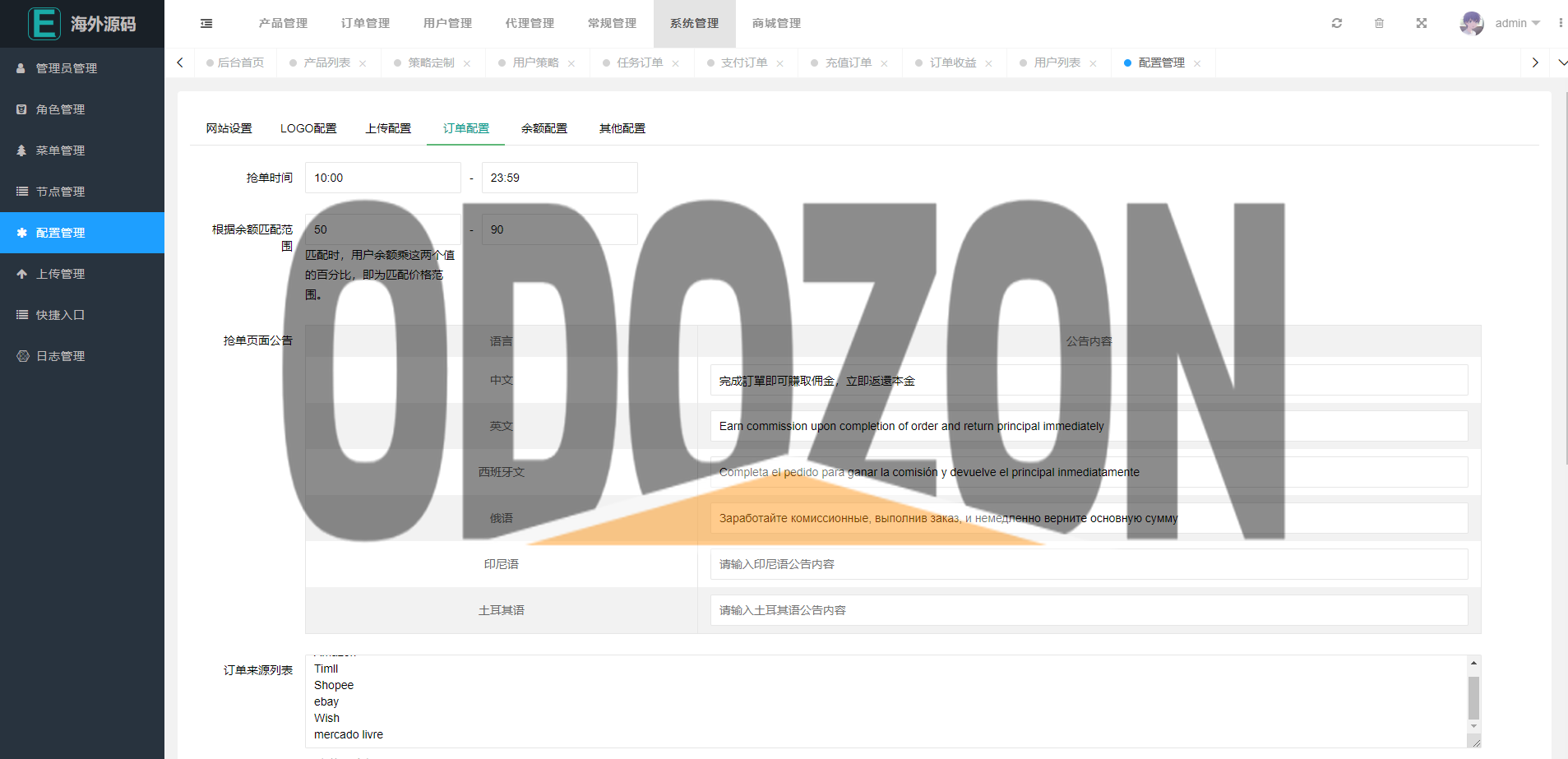Open 节点管理 in the sidebar
This screenshot has height=759, width=1568.
pos(82,192)
